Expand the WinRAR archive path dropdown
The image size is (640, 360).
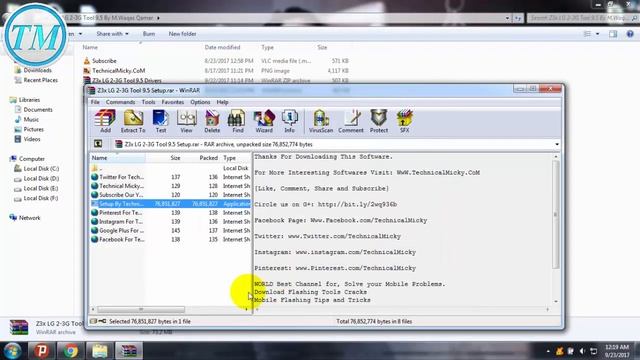tap(557, 144)
